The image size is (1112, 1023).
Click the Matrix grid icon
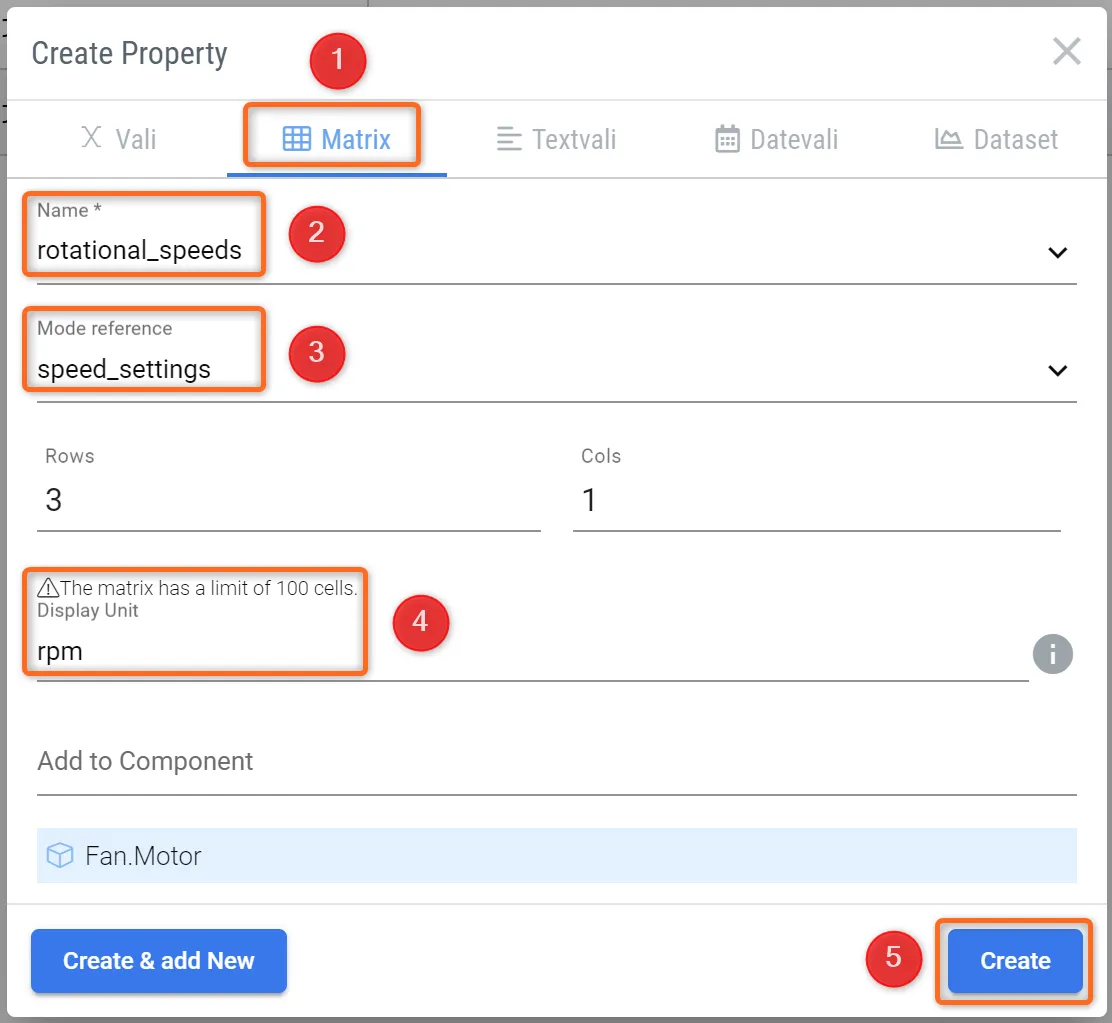(297, 139)
